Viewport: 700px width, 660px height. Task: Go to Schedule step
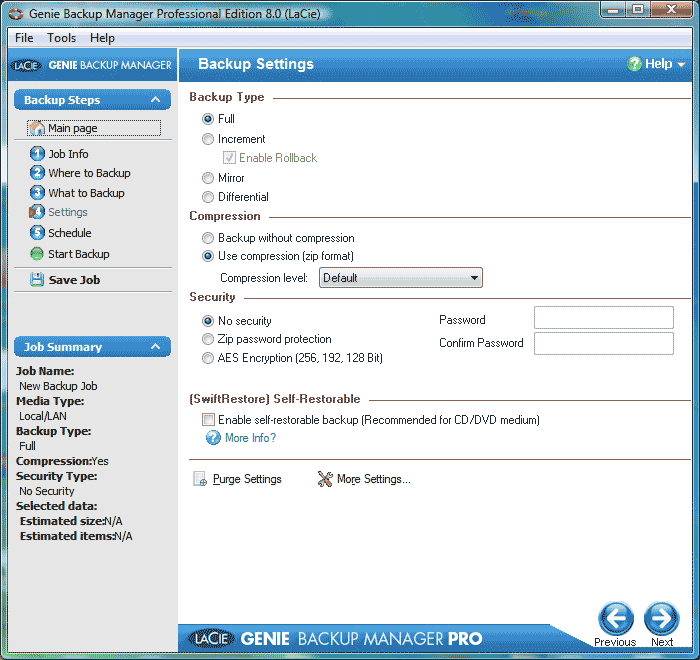[x=70, y=233]
